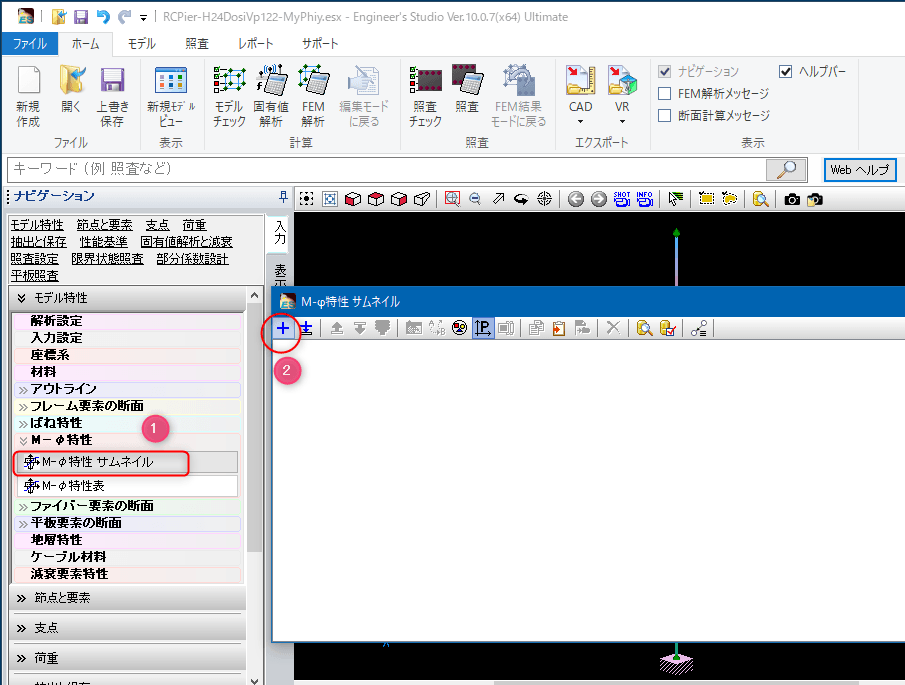Switch to the モデル ribbon tab
Image resolution: width=905 pixels, height=685 pixels.
point(141,44)
